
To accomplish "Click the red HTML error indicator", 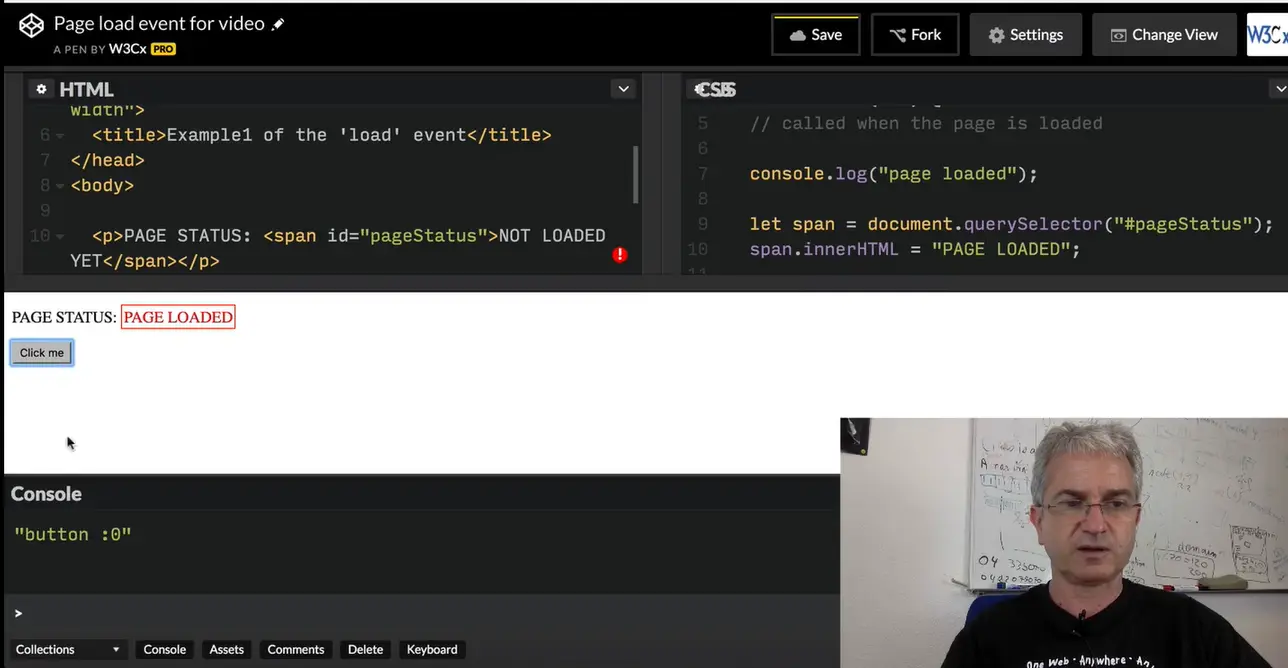I will [x=620, y=255].
